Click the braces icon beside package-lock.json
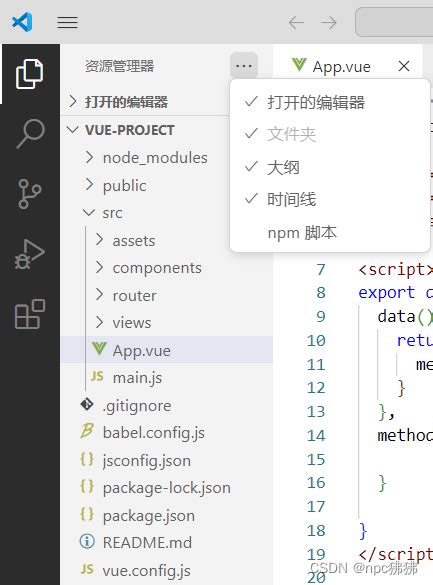This screenshot has width=433, height=585. pos(87,487)
